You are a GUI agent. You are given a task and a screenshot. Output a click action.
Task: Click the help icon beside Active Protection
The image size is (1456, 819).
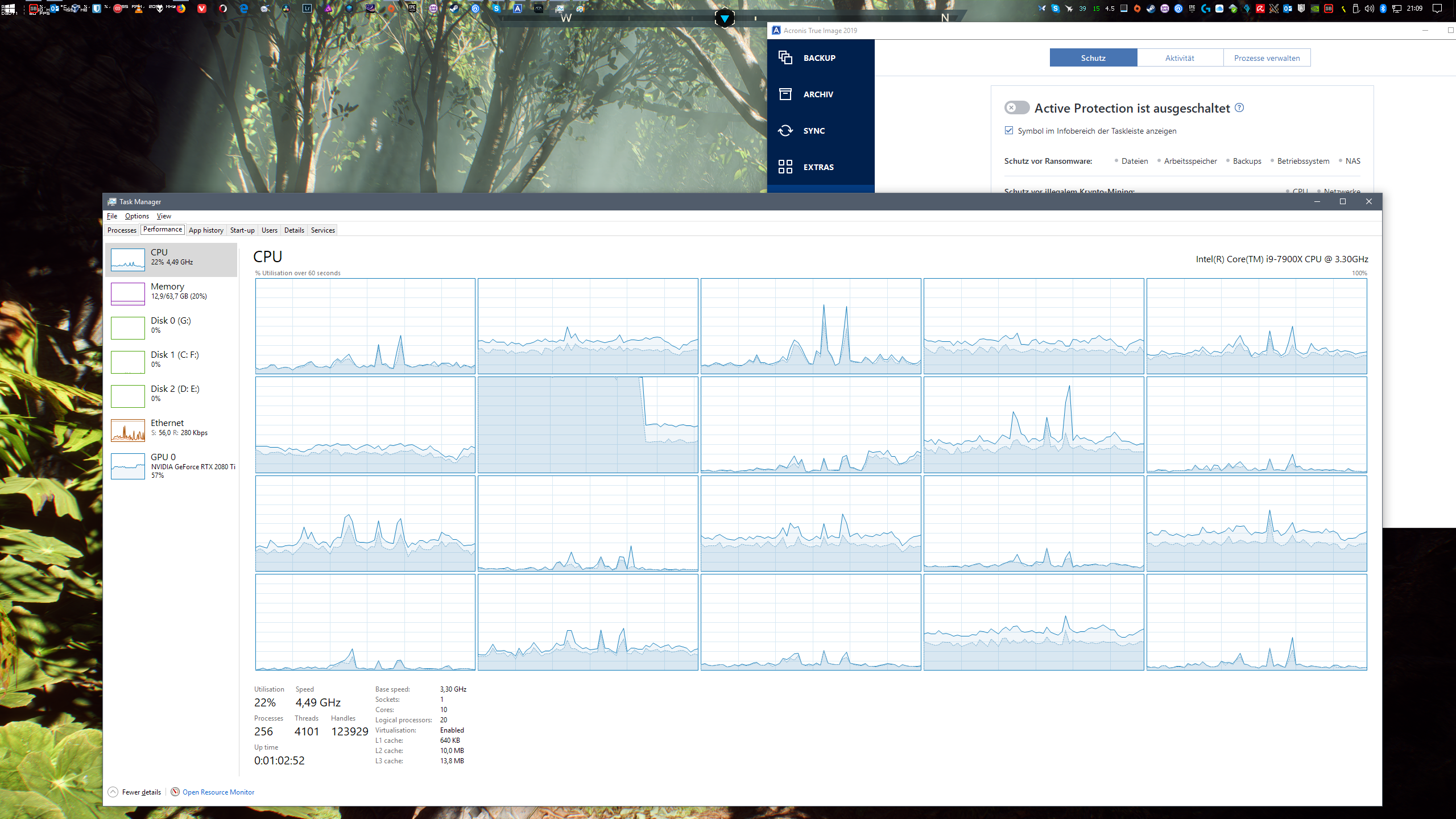[1239, 108]
